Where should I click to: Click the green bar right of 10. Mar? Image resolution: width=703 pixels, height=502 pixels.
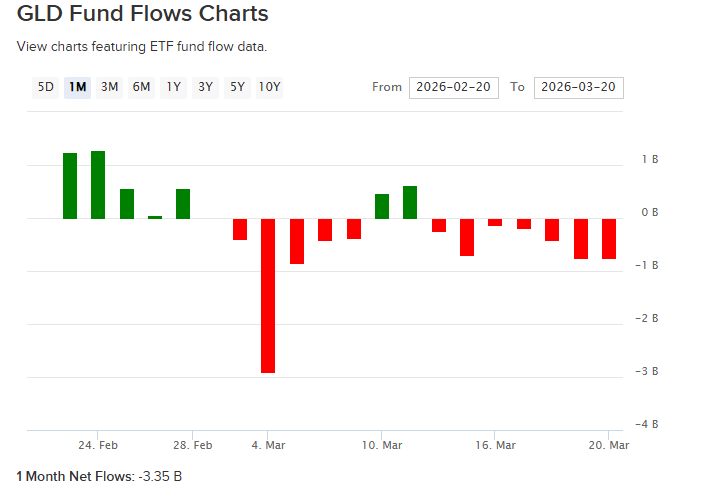pos(410,202)
